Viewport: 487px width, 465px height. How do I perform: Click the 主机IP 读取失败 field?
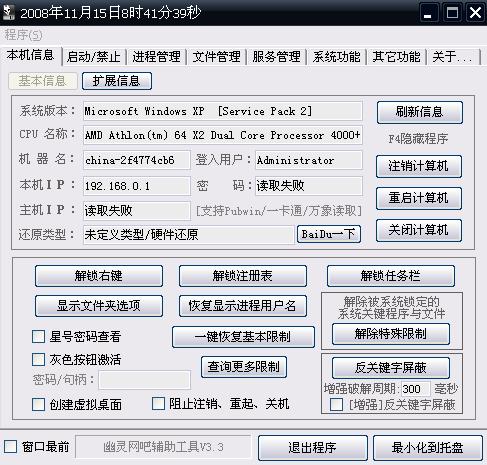(x=137, y=211)
